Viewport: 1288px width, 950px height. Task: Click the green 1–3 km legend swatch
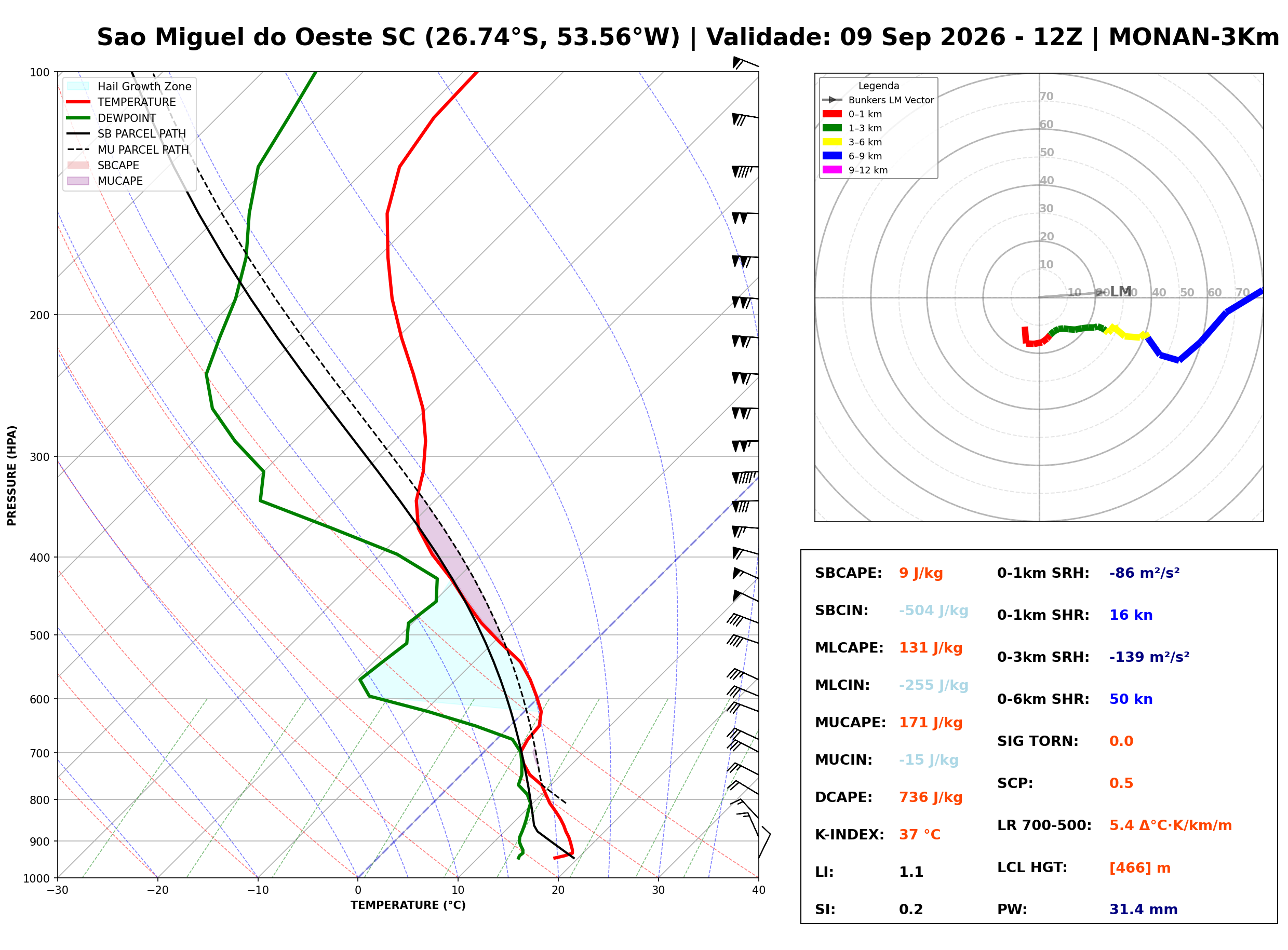(x=833, y=128)
